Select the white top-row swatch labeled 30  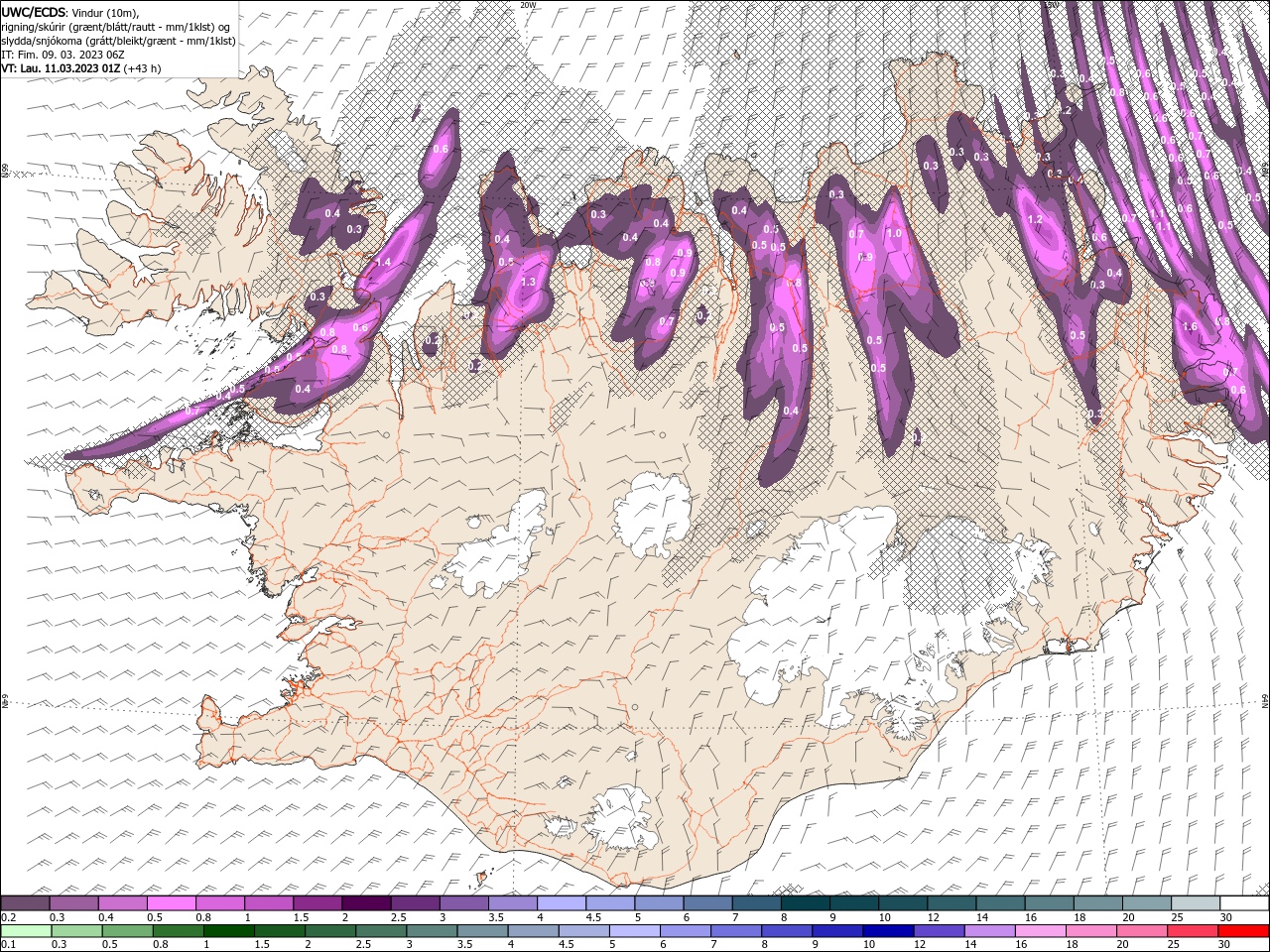point(1243,903)
